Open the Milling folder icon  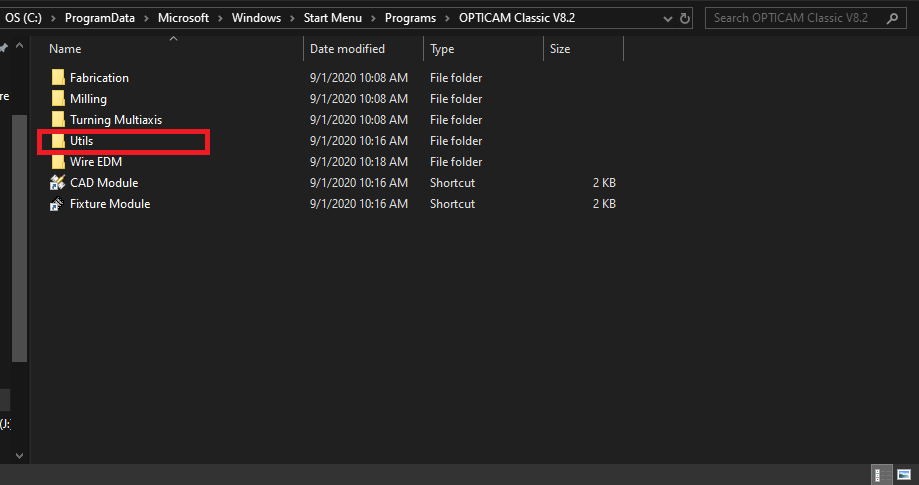click(58, 98)
